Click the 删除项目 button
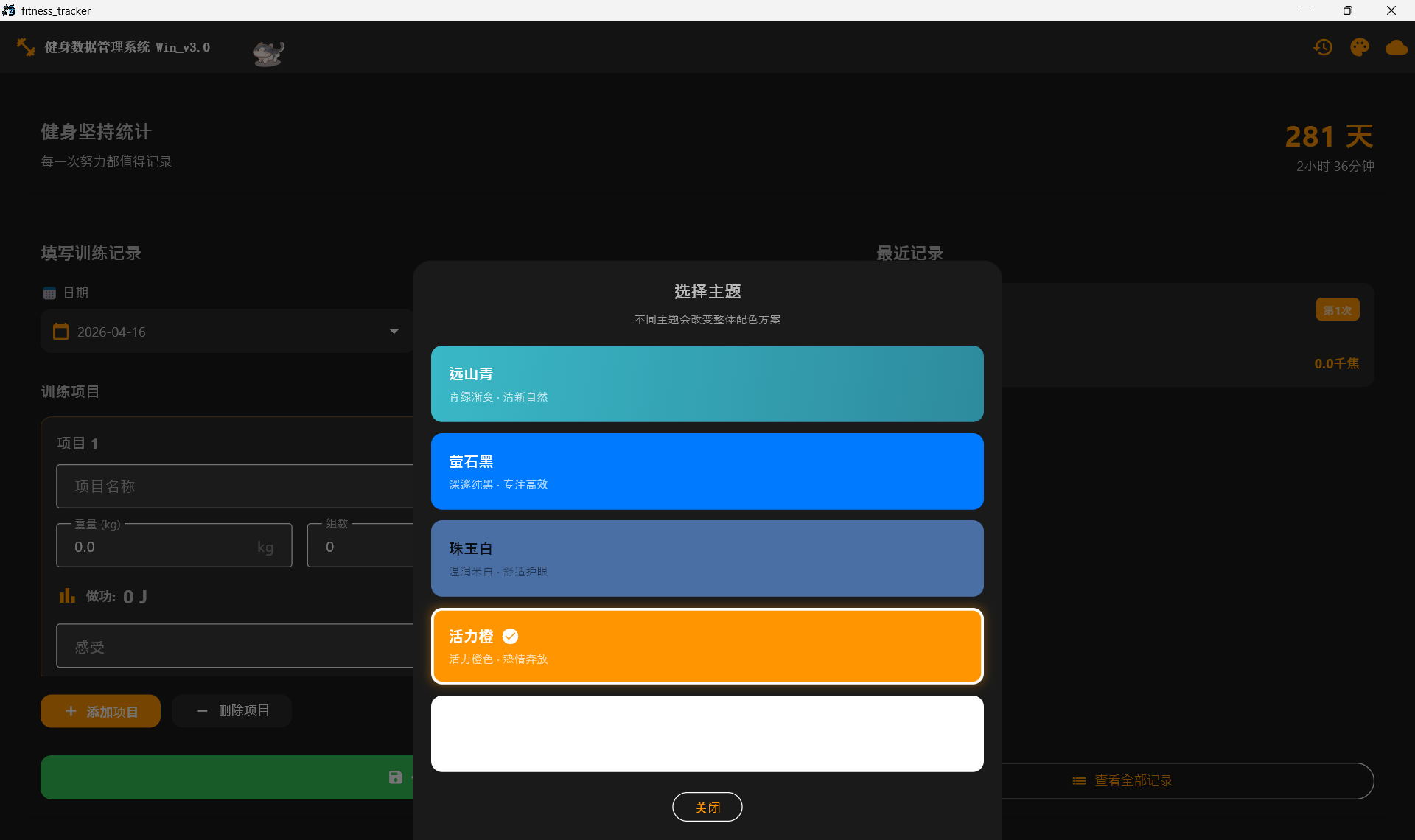 tap(231, 711)
